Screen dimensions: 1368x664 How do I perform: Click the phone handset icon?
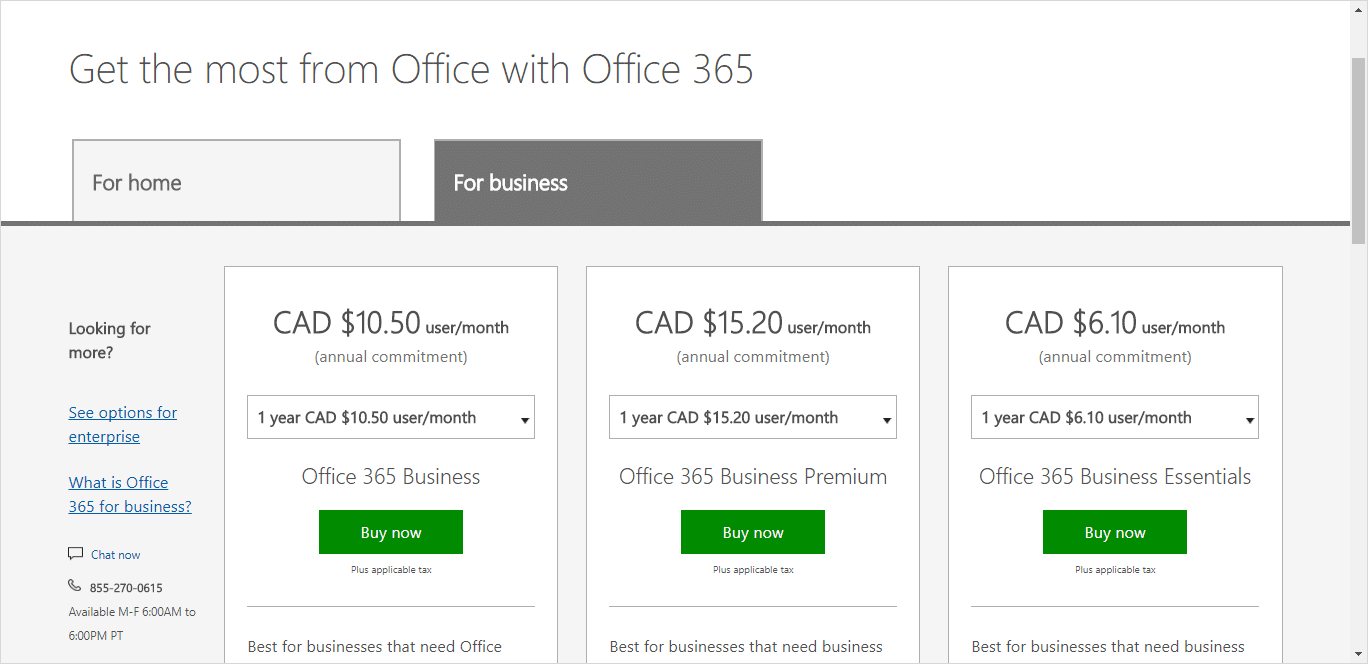[x=75, y=586]
